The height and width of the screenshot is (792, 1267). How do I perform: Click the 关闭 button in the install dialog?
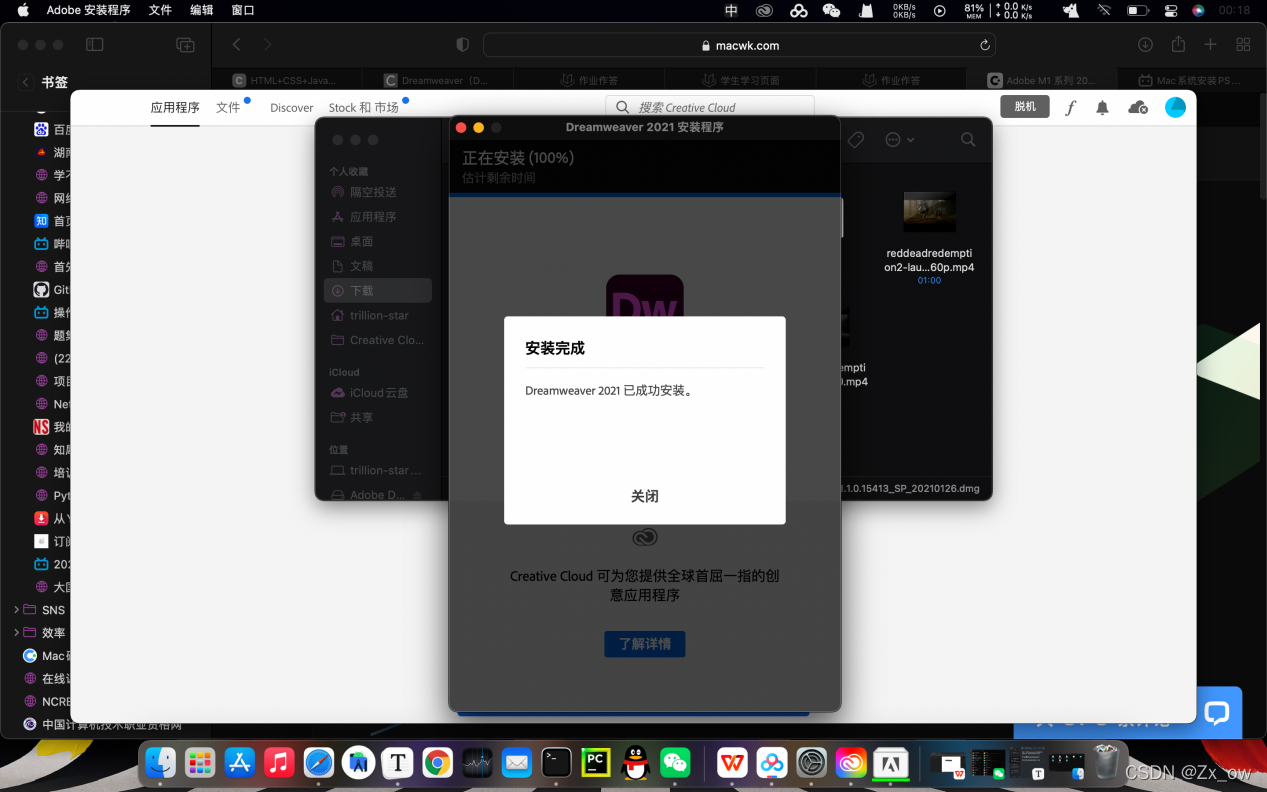coord(644,496)
